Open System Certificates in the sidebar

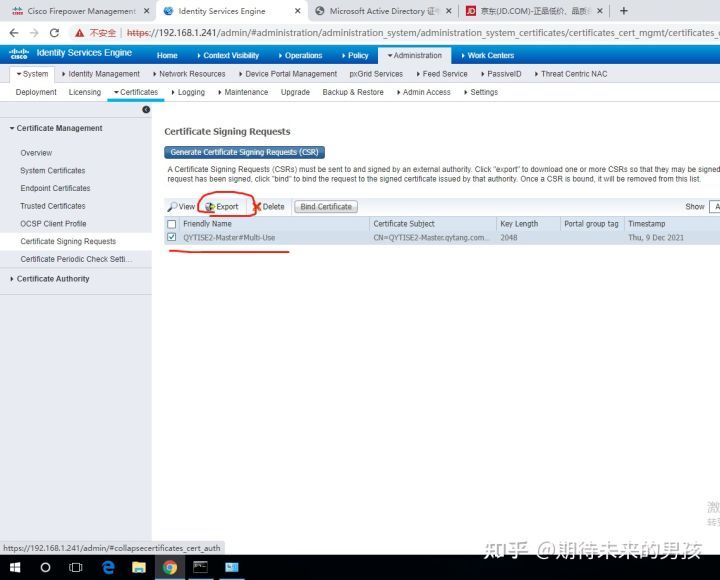53,170
